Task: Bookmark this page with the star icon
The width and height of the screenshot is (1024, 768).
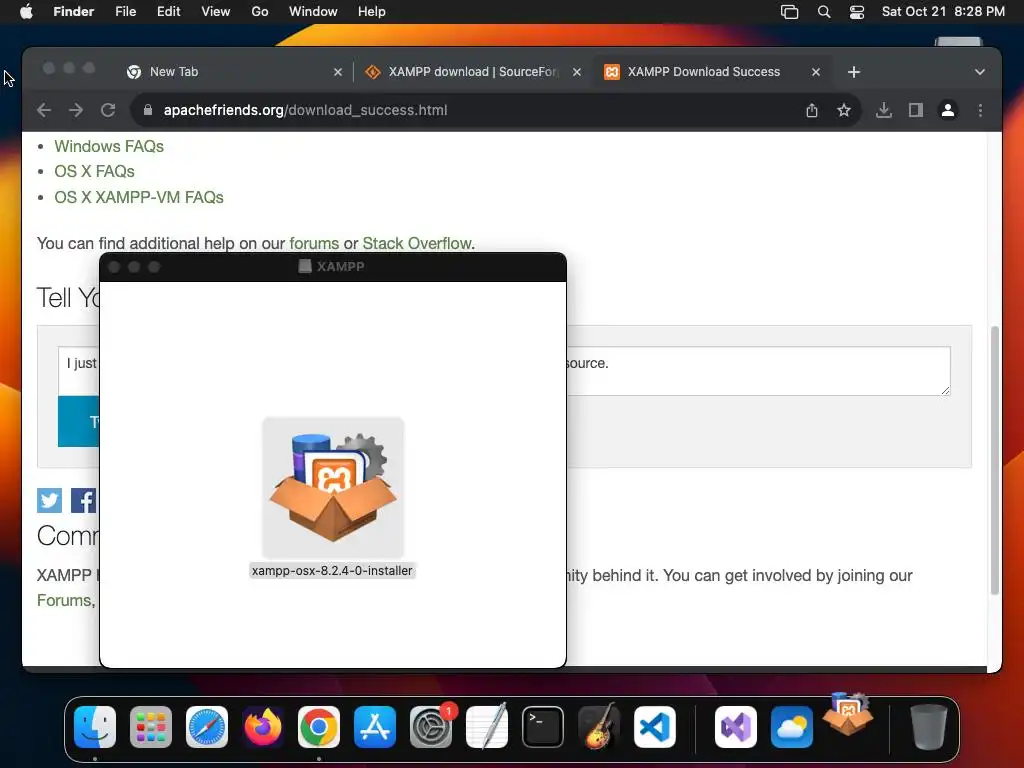Action: click(x=844, y=110)
